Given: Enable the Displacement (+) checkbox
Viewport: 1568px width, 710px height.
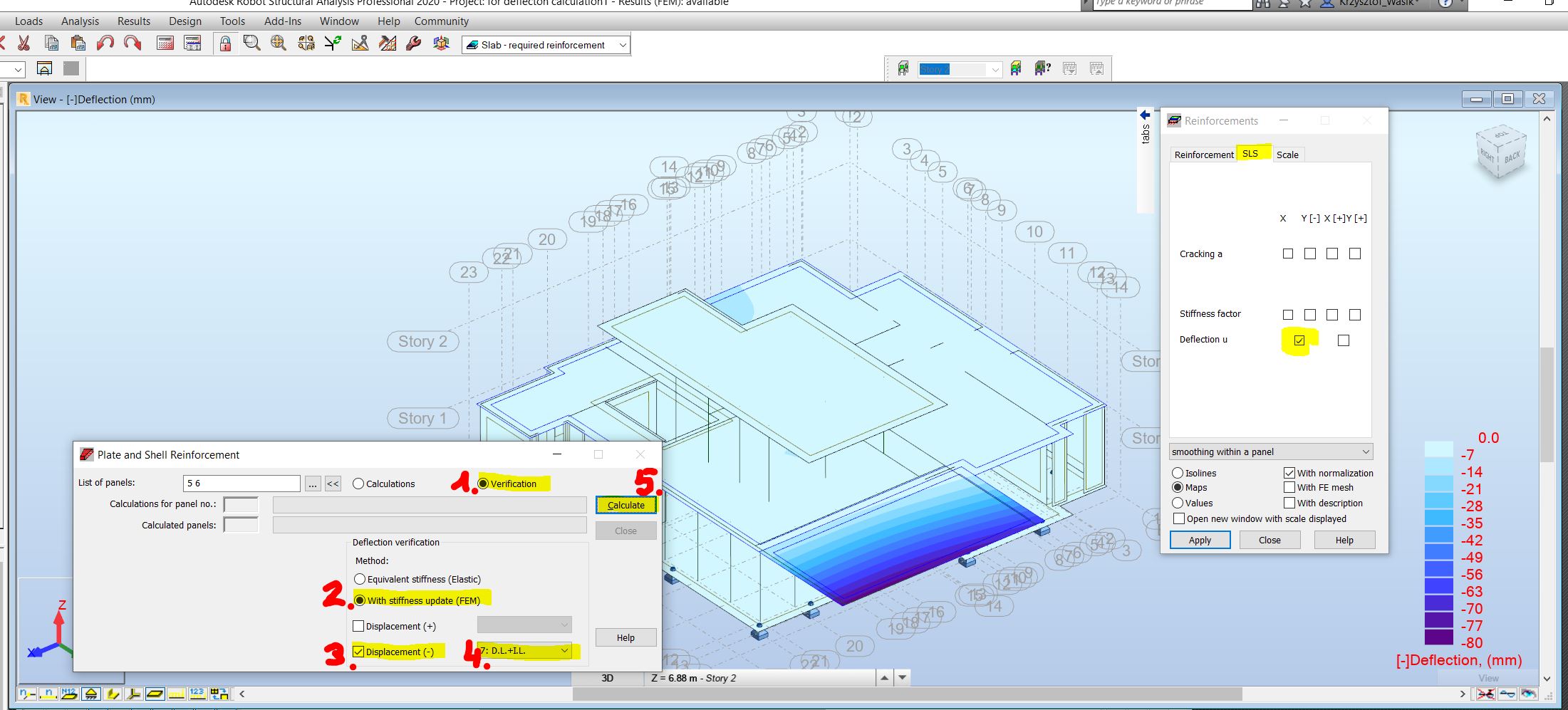Looking at the screenshot, I should [360, 625].
